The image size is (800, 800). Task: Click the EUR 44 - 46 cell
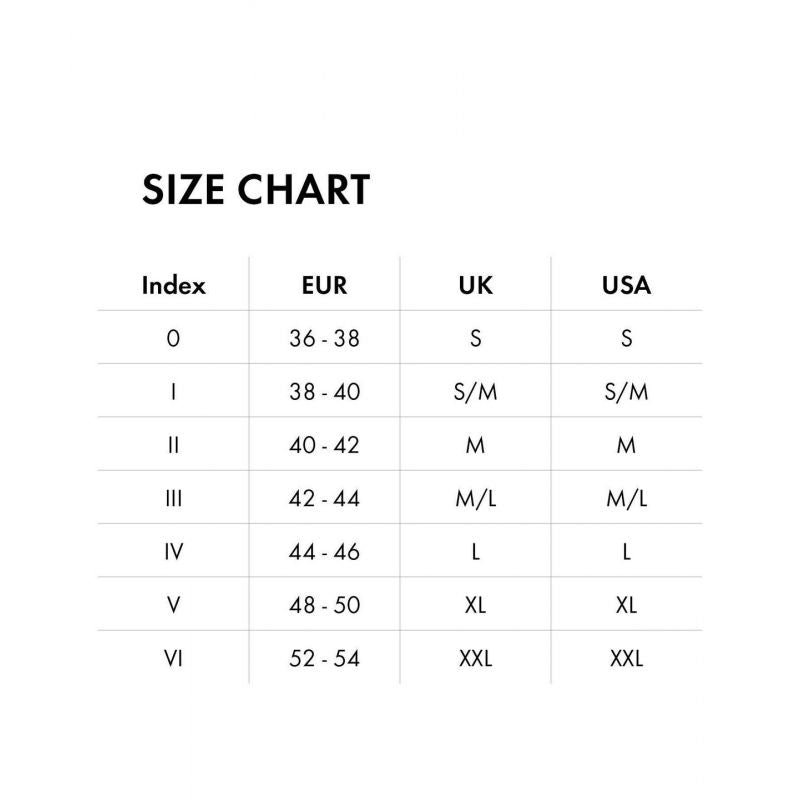(x=324, y=551)
